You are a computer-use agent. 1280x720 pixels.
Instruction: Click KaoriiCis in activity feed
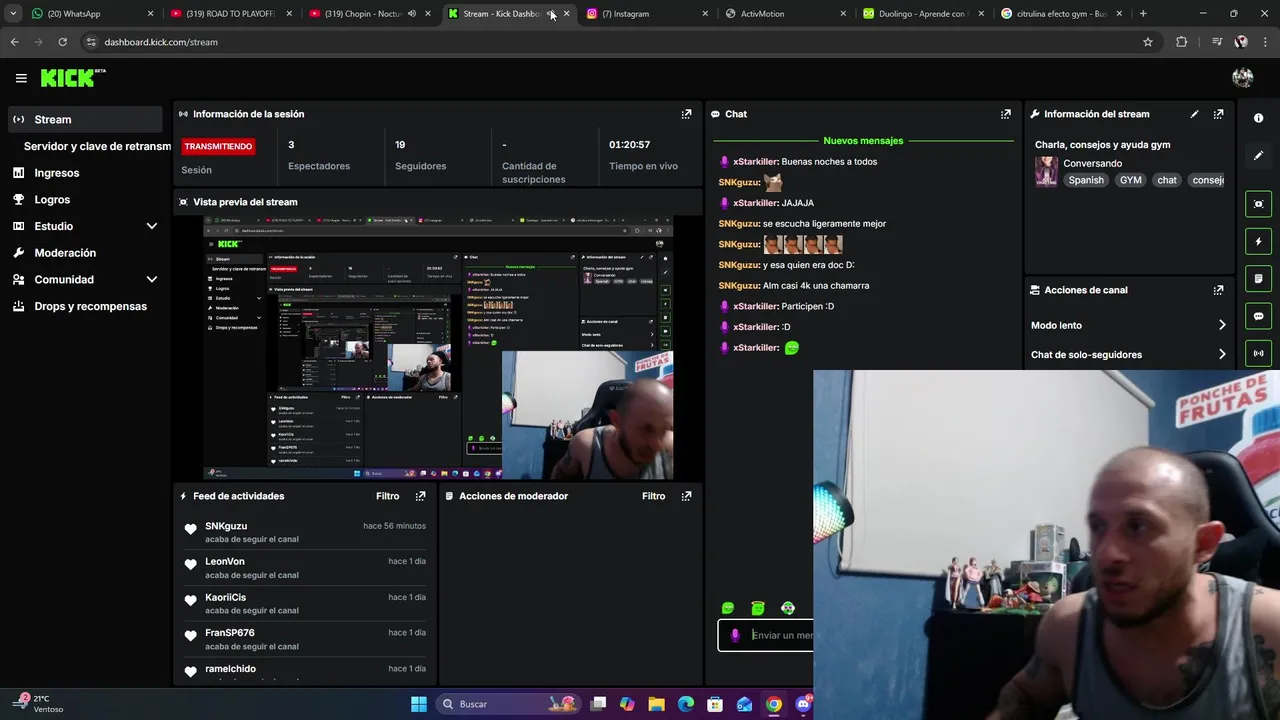tap(225, 597)
